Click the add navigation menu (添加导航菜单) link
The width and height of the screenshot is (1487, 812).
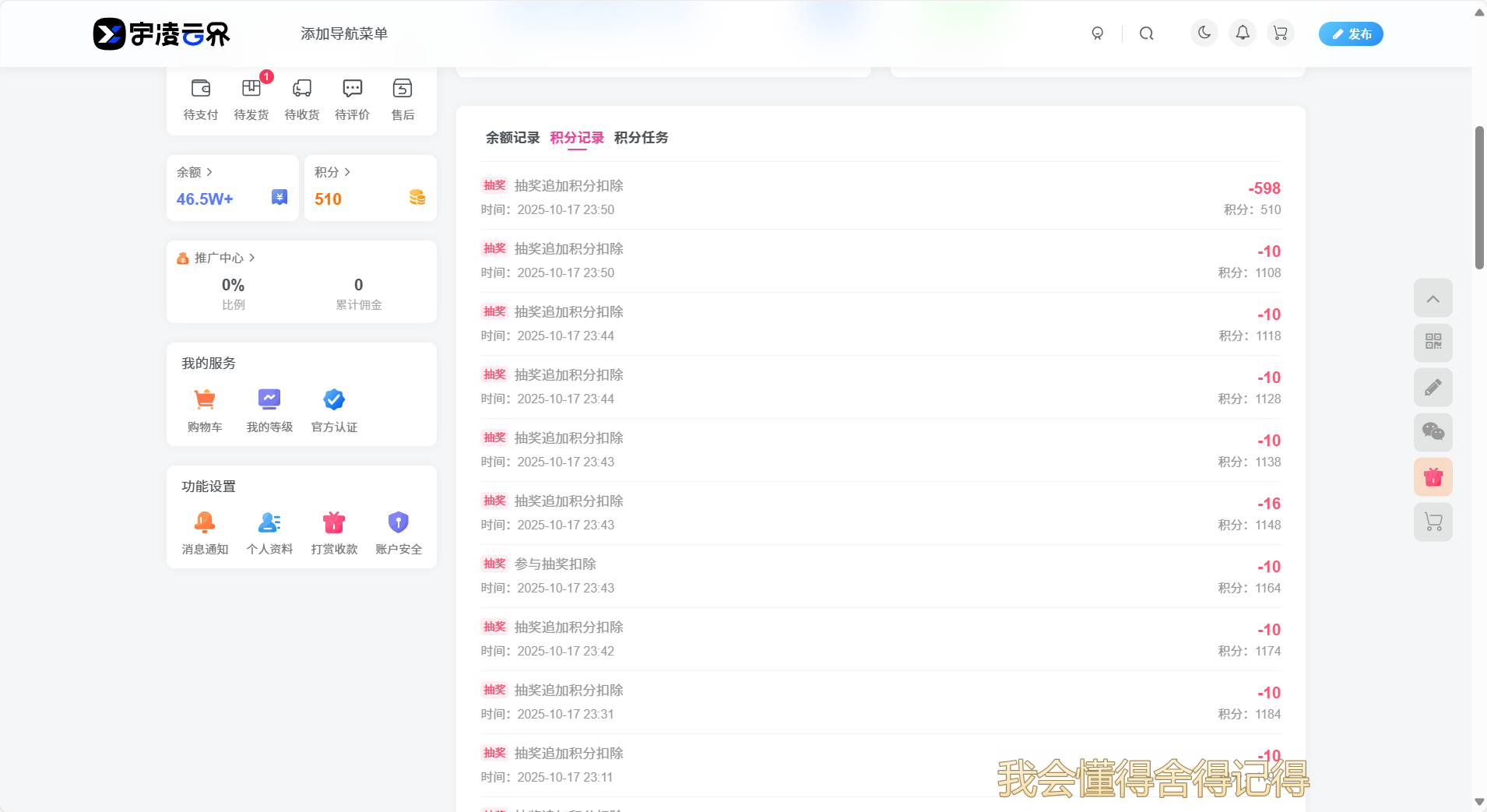click(x=344, y=34)
